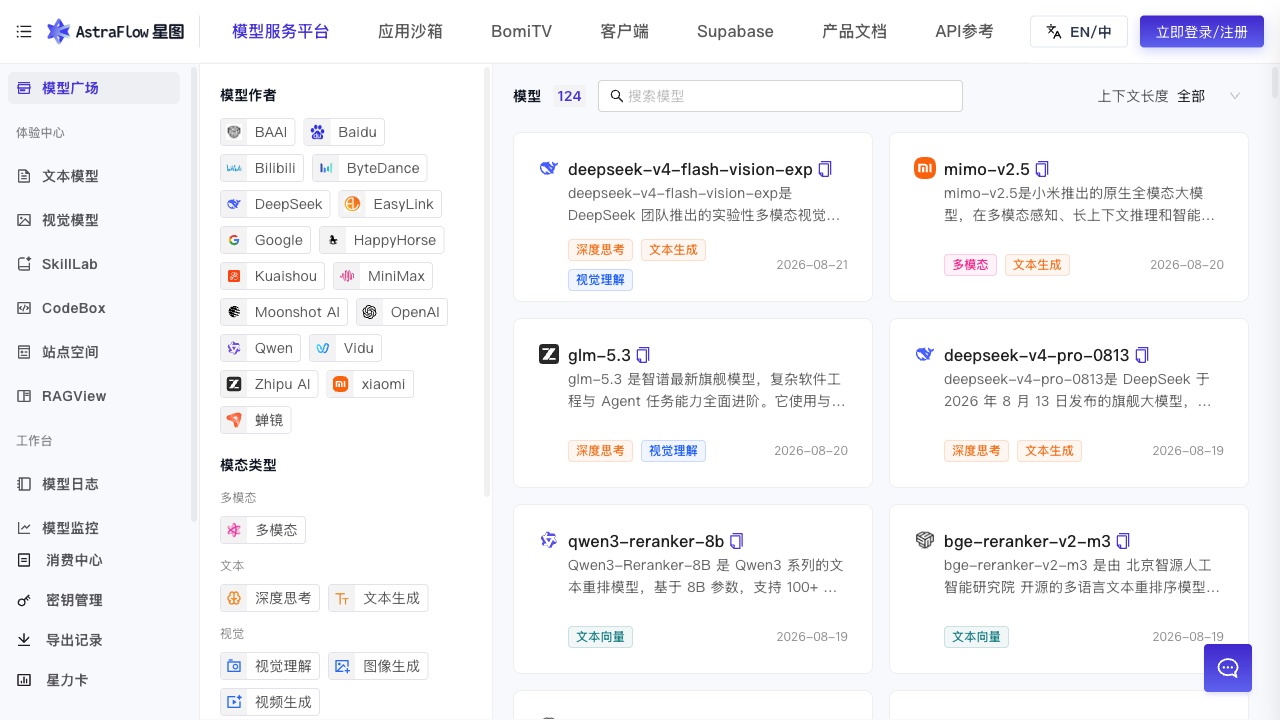Copy model name deepseek-v4-flash-vision-exp
1280x720 pixels.
(825, 169)
